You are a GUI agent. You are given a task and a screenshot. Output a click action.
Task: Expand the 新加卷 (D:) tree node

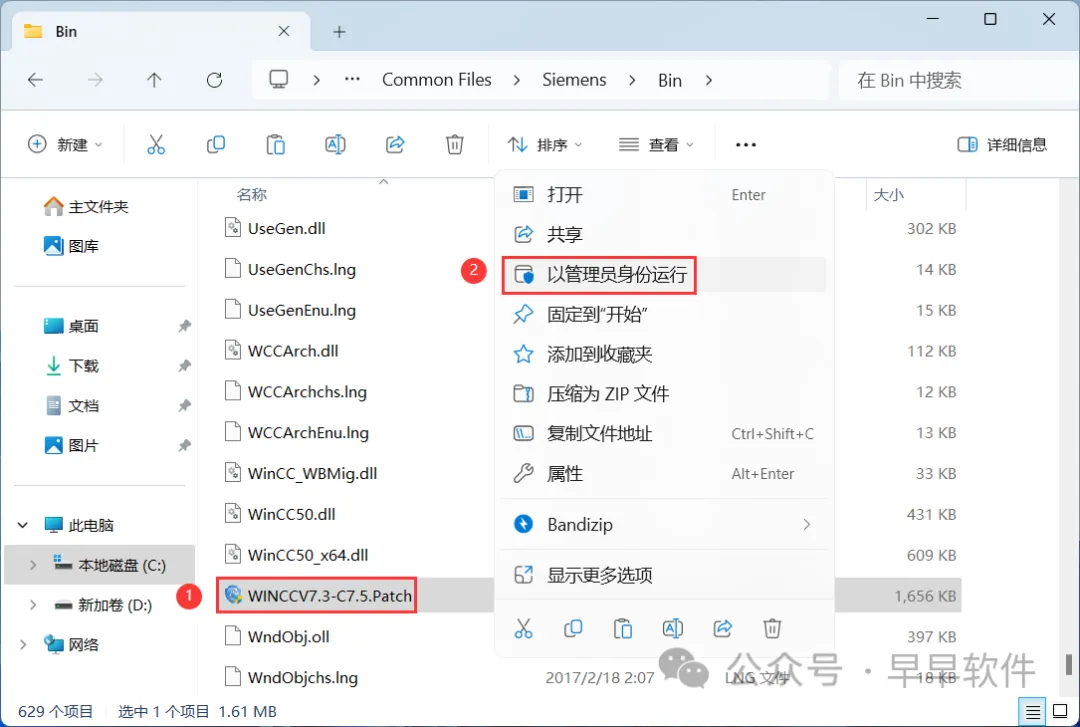point(32,605)
